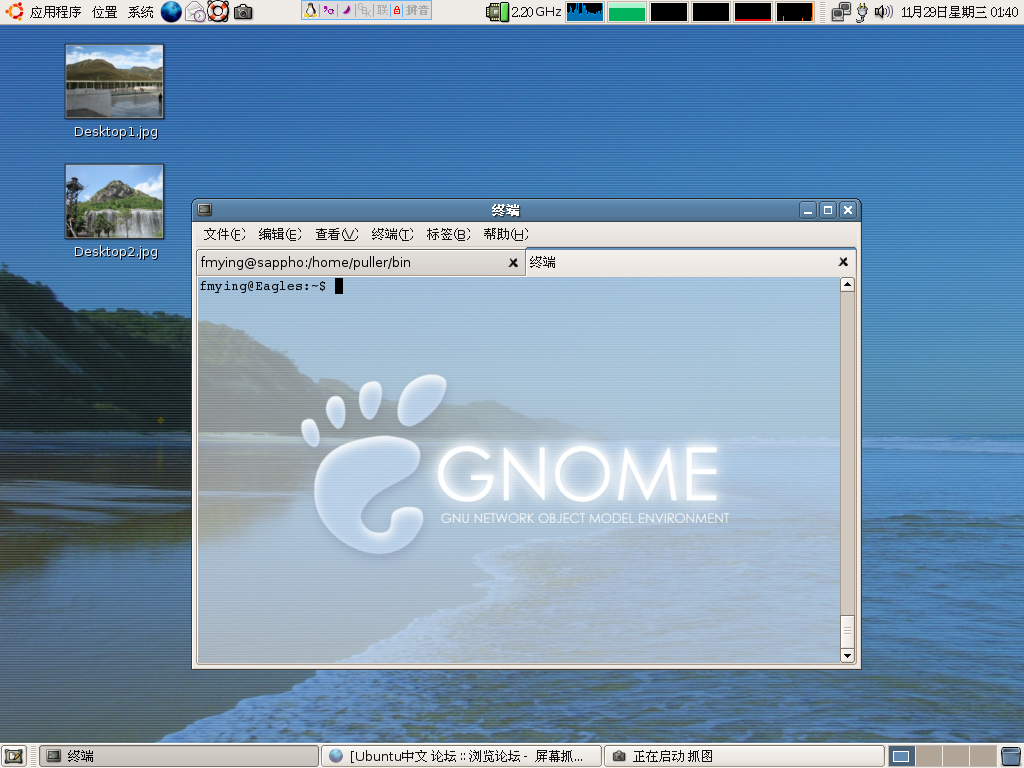Image resolution: width=1024 pixels, height=768 pixels.
Task: Click the show desktop button in bottom panel
Action: [x=14, y=757]
